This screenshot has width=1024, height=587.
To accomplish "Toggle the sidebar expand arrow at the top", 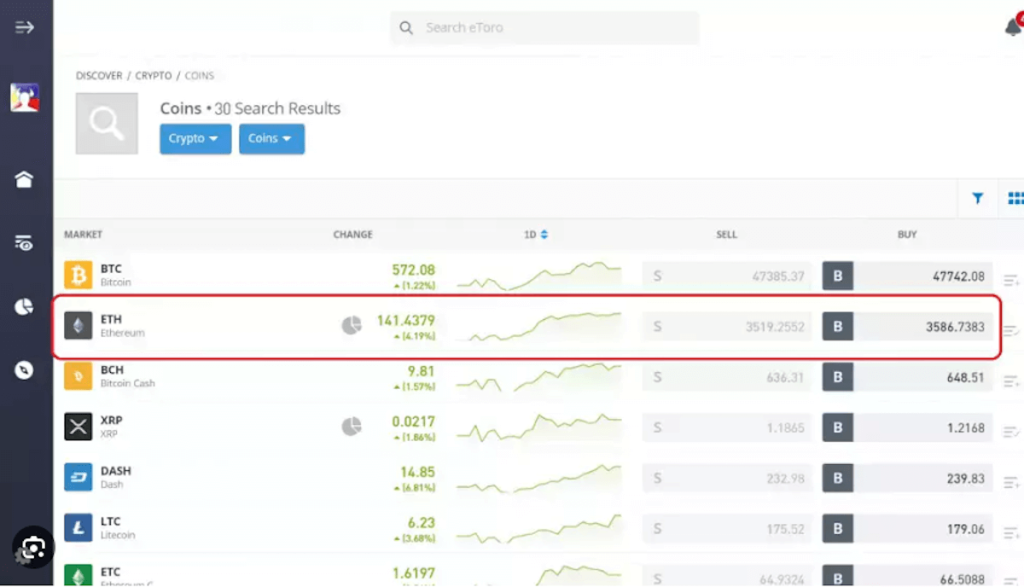I will pyautogui.click(x=25, y=27).
